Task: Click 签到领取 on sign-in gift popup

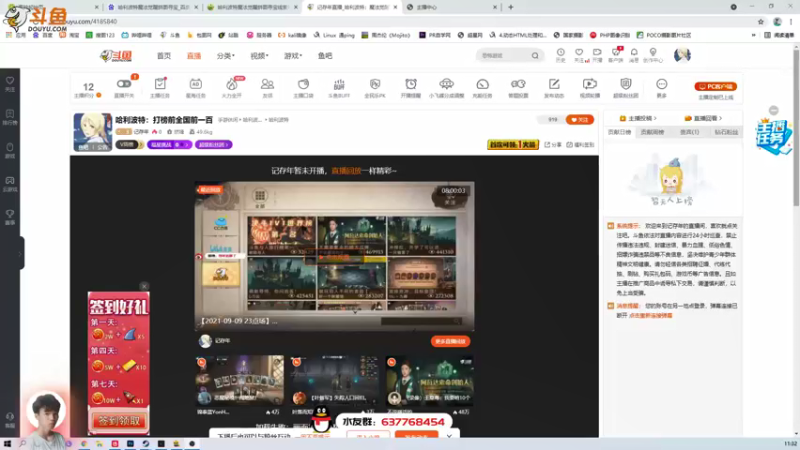Action: tap(119, 421)
